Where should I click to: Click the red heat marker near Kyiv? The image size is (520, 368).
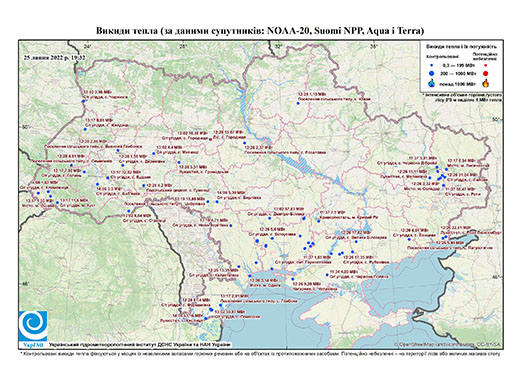click(x=210, y=140)
